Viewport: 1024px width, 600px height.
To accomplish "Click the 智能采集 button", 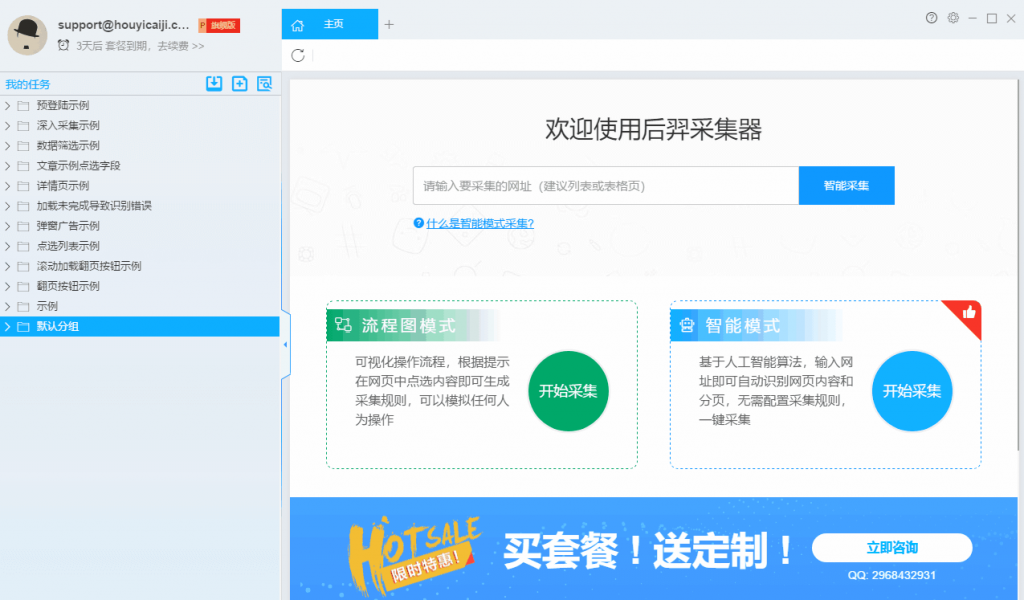I will coord(846,185).
